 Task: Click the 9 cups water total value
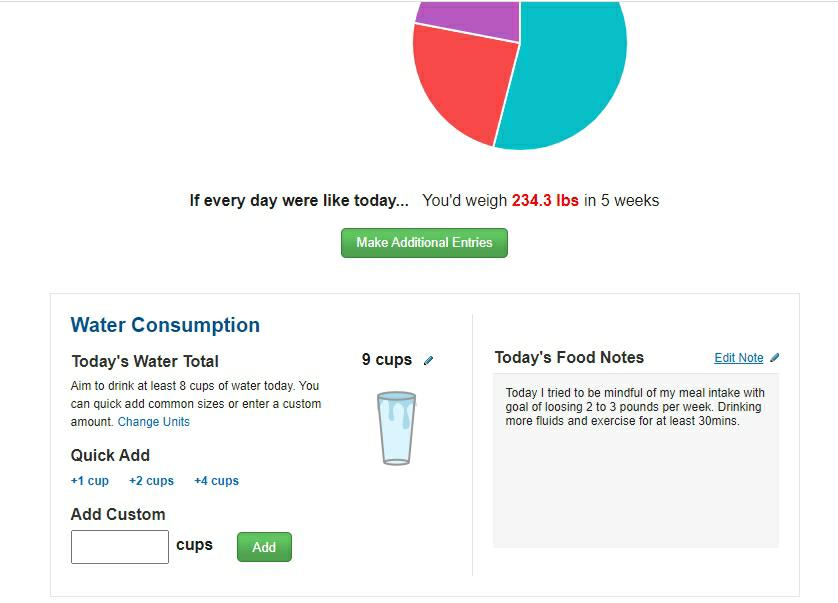(387, 359)
